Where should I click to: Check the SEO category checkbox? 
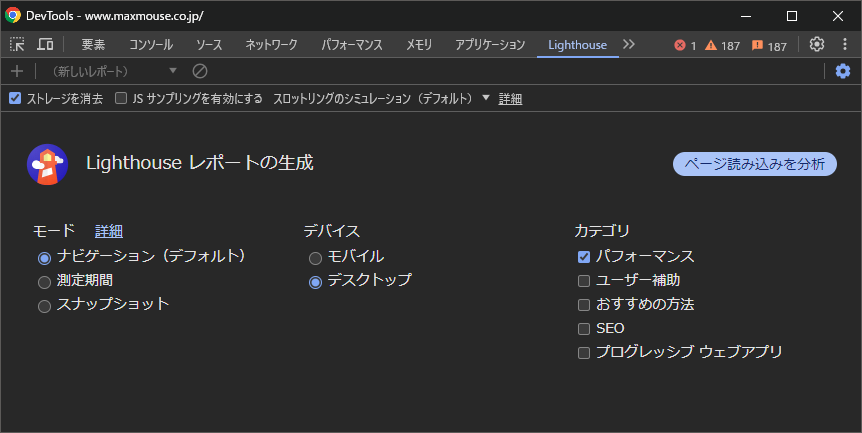click(584, 329)
